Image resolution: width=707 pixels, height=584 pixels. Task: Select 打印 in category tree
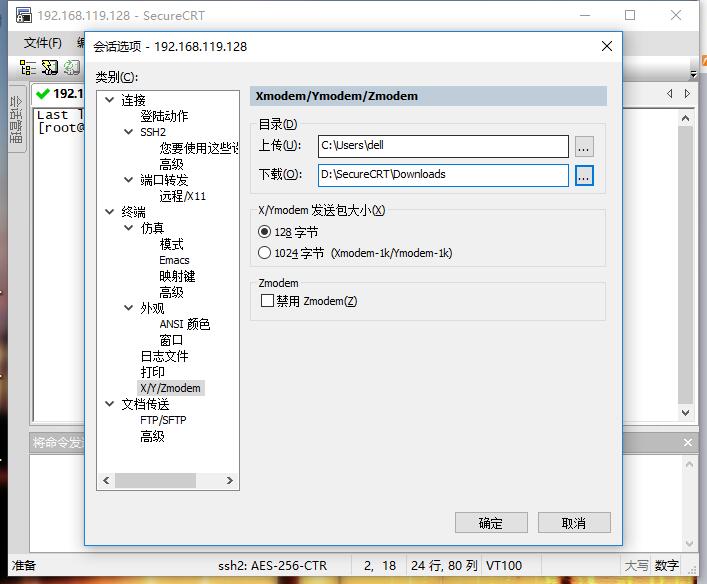click(152, 372)
